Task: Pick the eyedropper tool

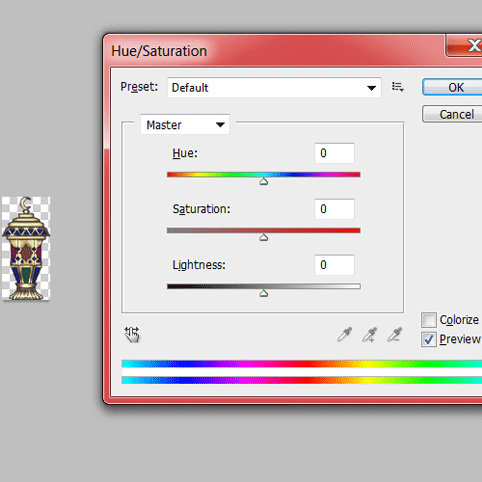Action: 344,335
